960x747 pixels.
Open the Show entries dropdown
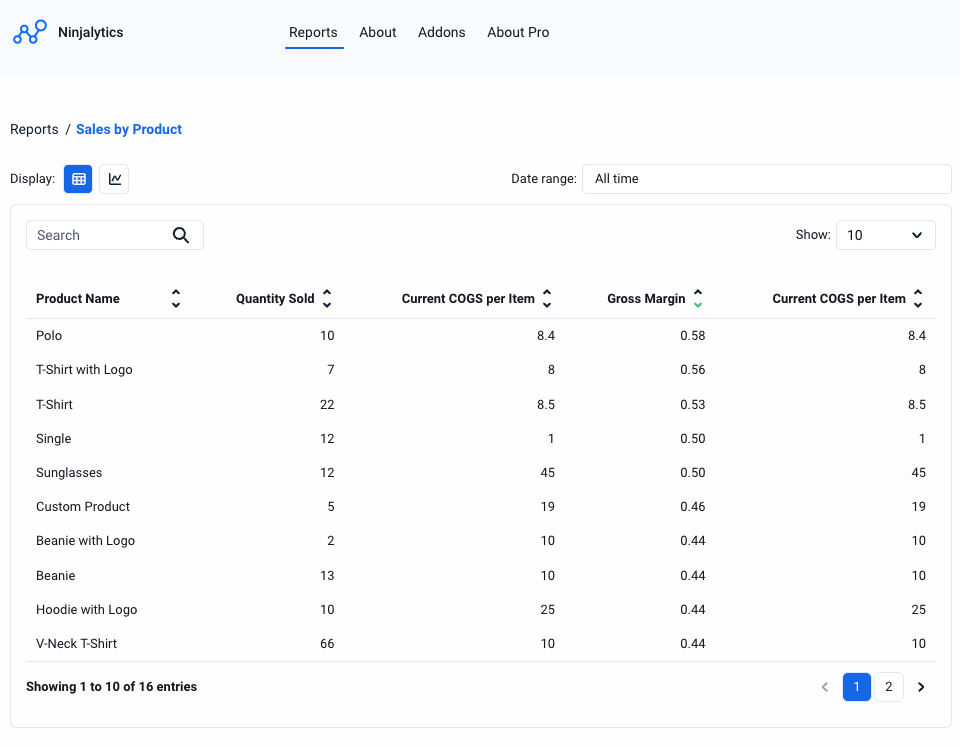pyautogui.click(x=885, y=234)
